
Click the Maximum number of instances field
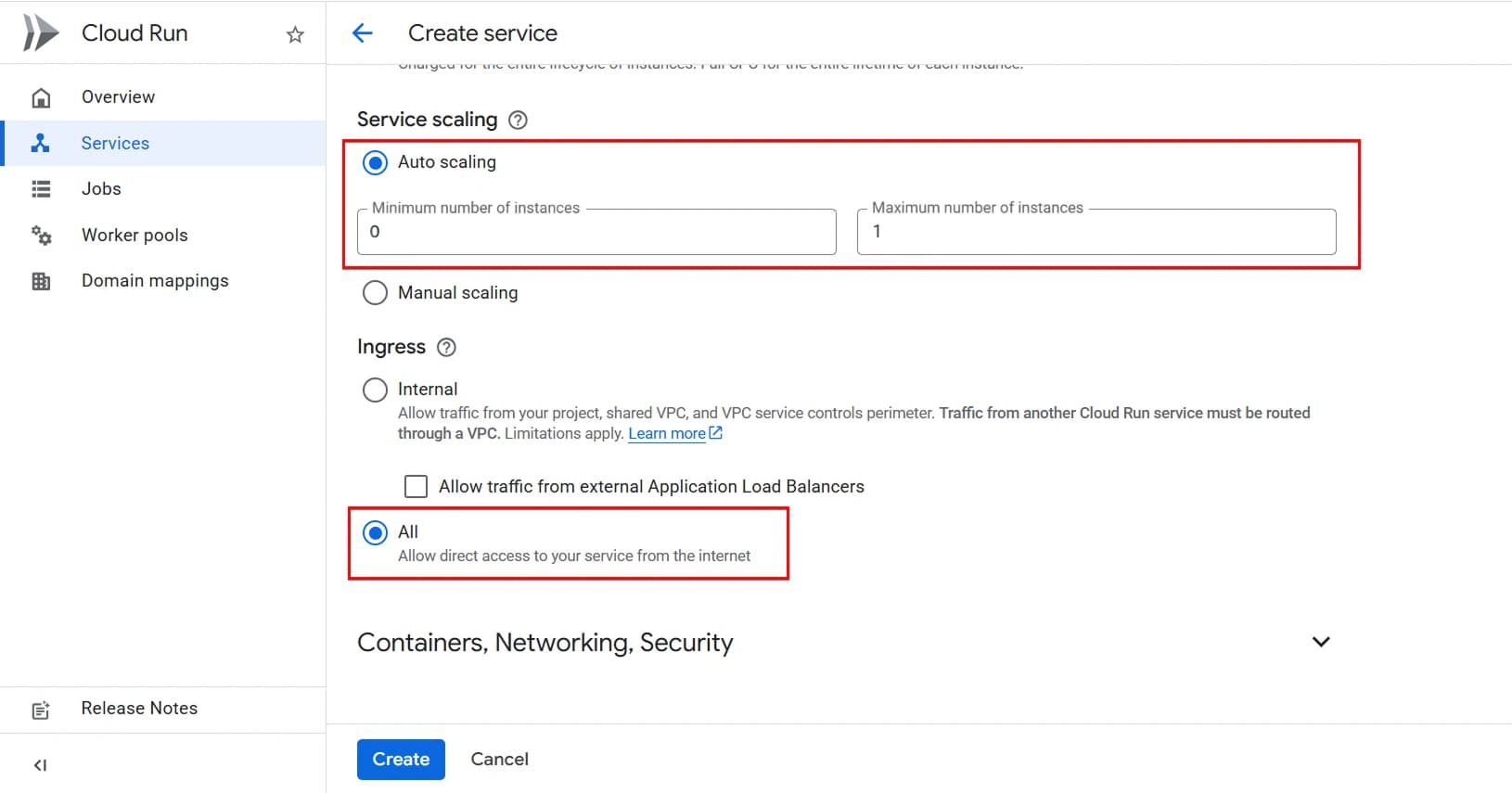pyautogui.click(x=1095, y=231)
